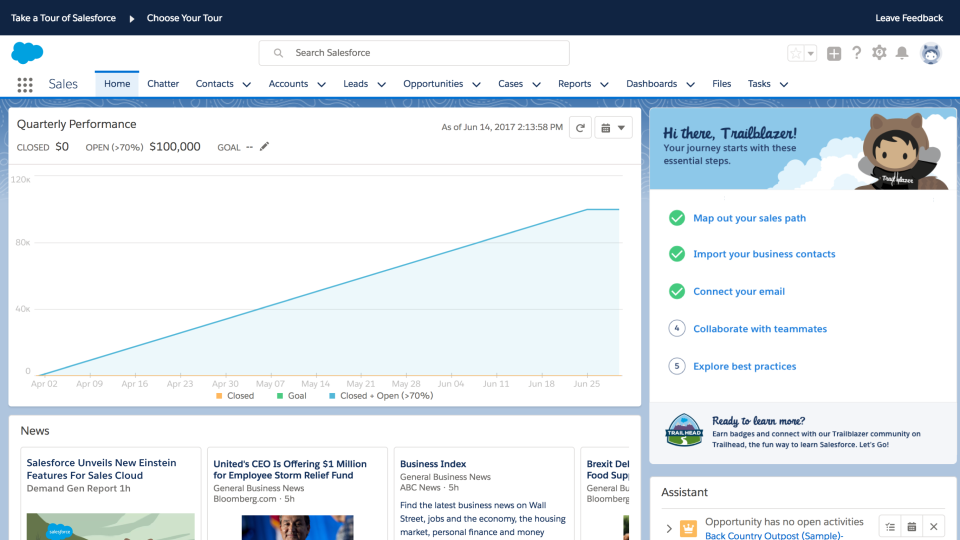Screen dimensions: 960x540
Task: Open the chart date range calendar dropdown
Action: [613, 127]
